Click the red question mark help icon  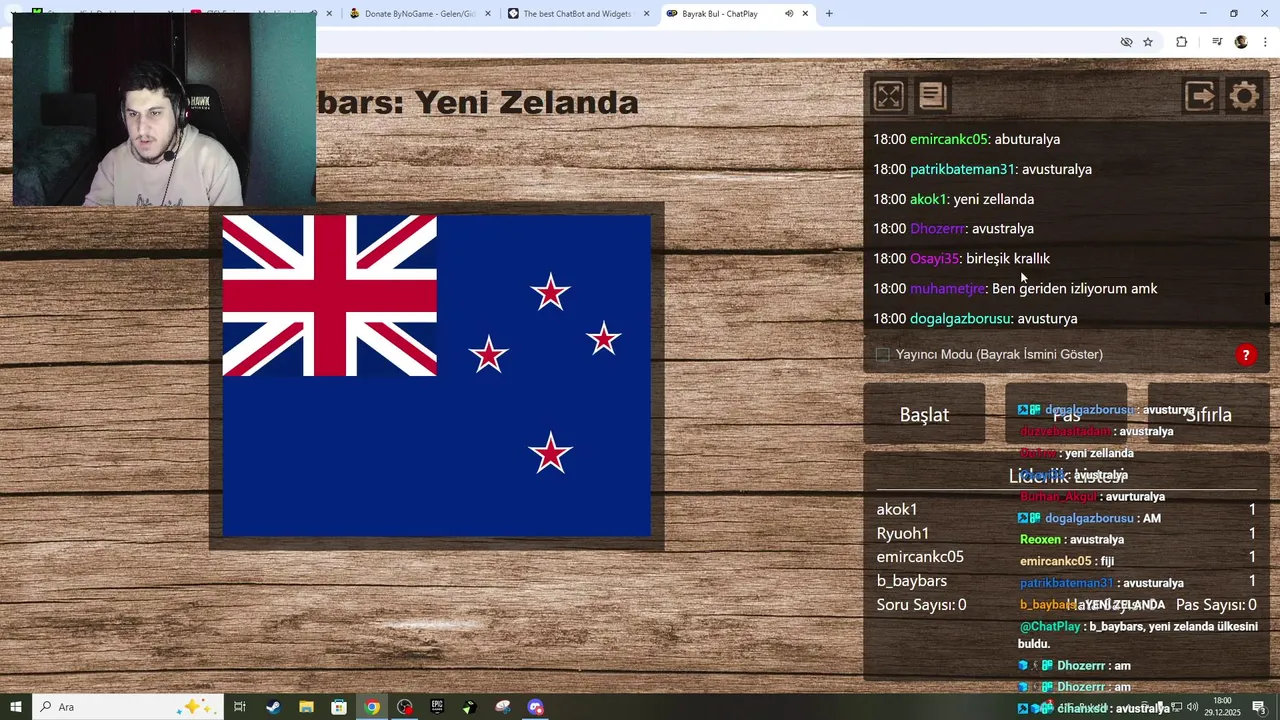[1245, 355]
